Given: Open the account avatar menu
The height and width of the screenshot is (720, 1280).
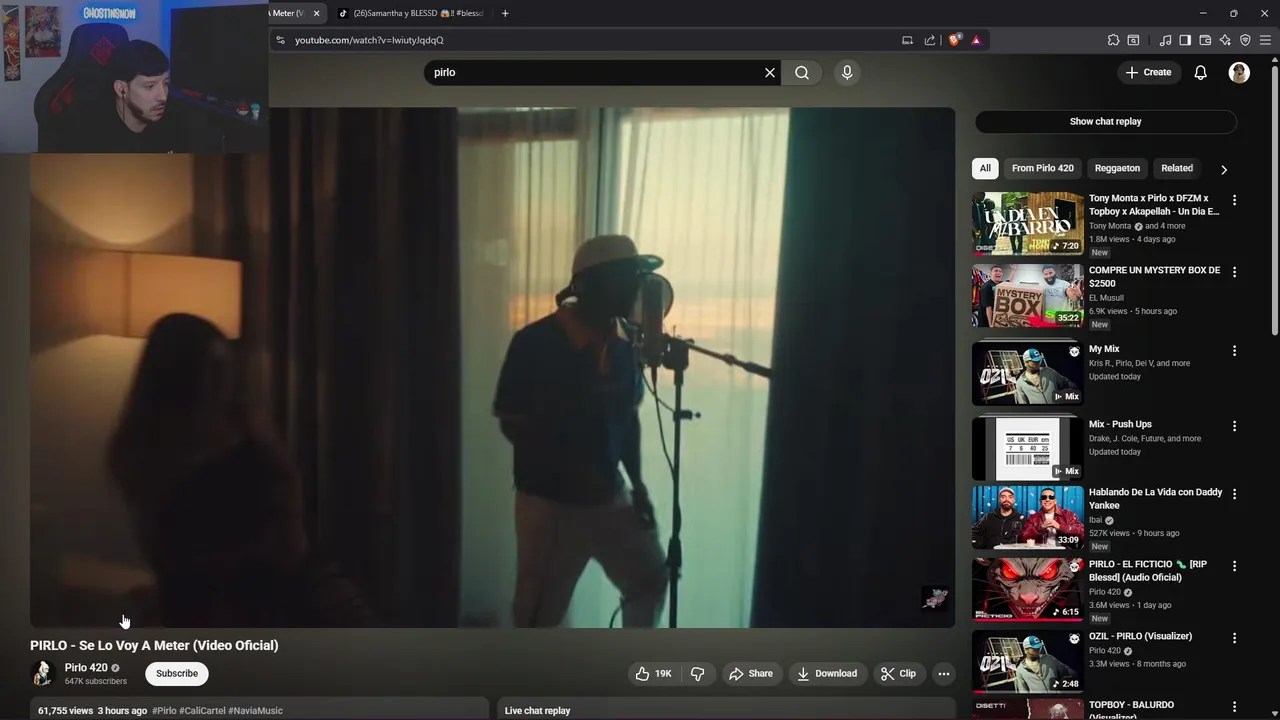Looking at the screenshot, I should pos(1239,72).
